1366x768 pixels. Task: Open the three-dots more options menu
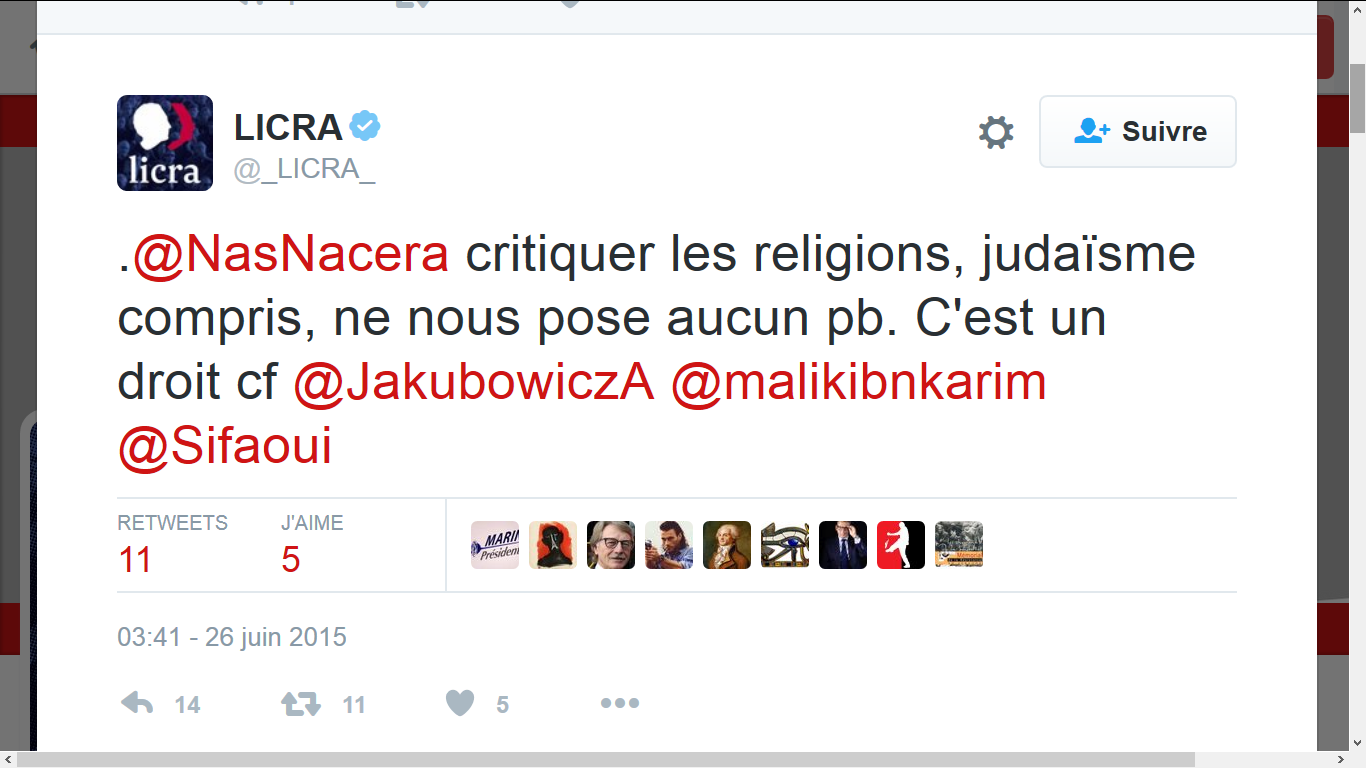[619, 704]
